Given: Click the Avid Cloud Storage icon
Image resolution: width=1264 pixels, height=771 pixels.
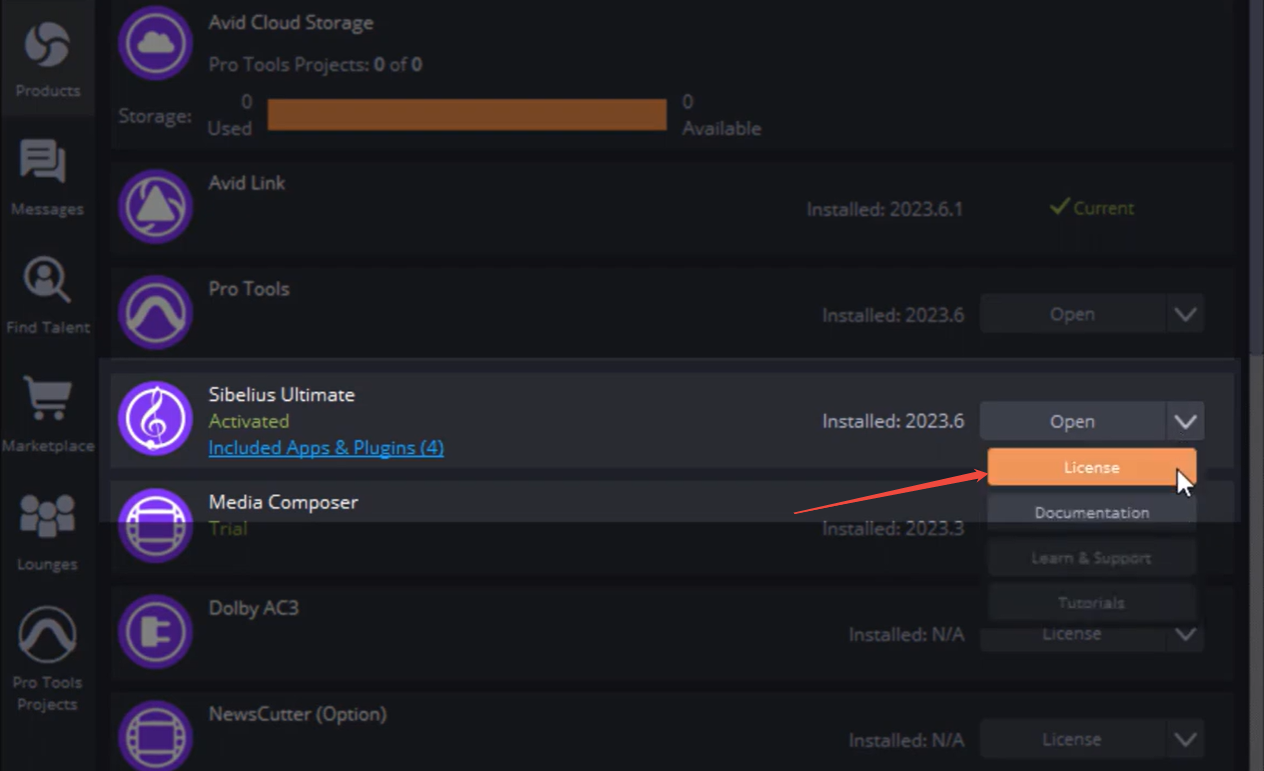Looking at the screenshot, I should pyautogui.click(x=155, y=42).
